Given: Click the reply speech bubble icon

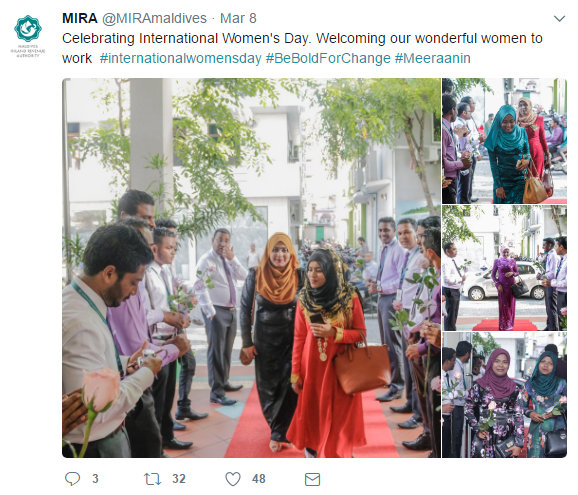Looking at the screenshot, I should coord(72,479).
